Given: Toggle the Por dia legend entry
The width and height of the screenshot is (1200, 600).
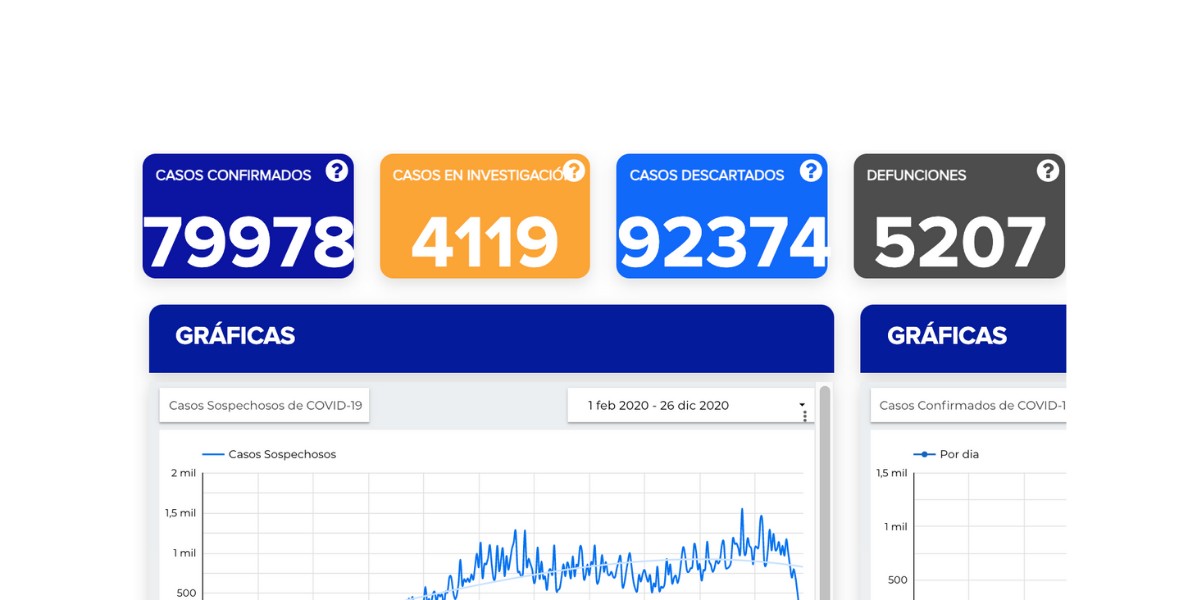Looking at the screenshot, I should [x=946, y=454].
